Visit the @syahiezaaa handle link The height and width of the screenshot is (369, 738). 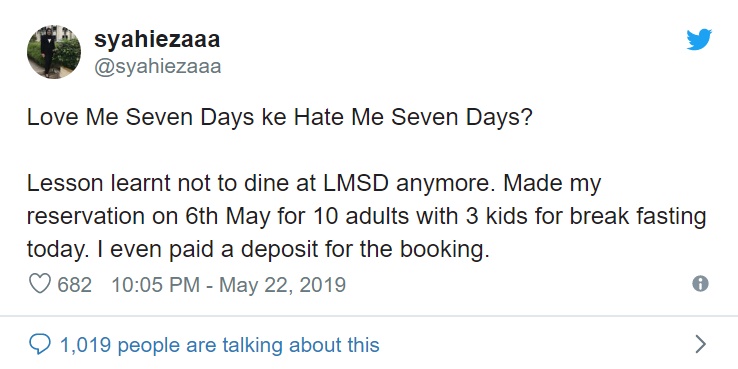(158, 66)
